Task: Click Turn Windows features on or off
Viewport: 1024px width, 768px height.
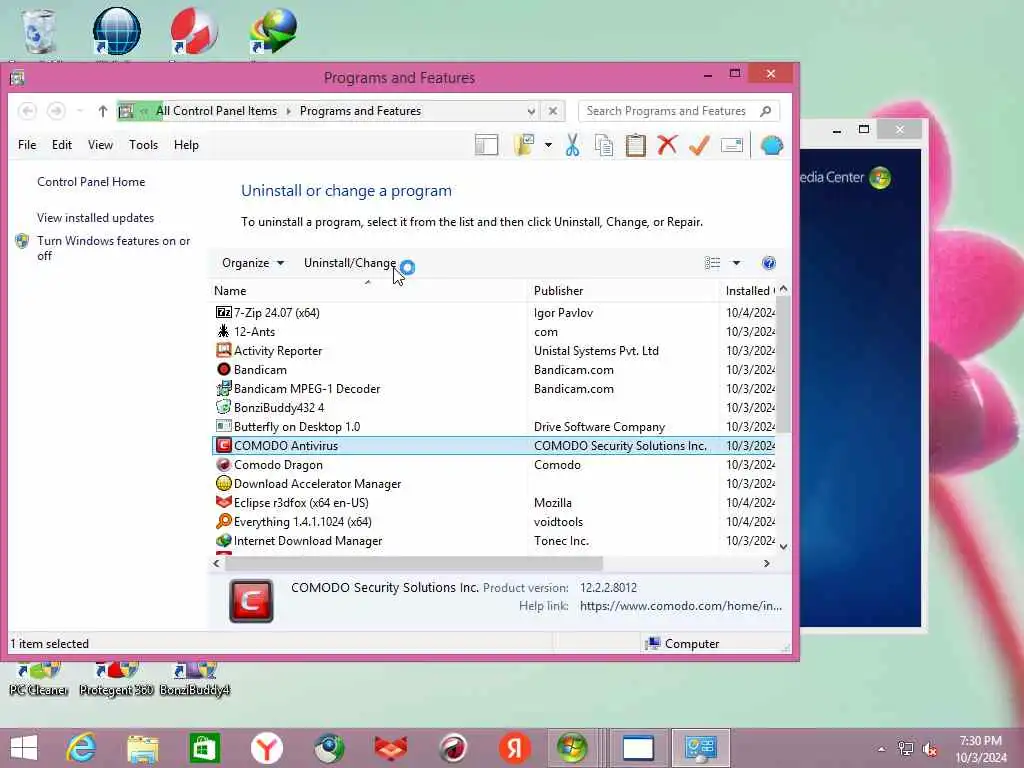Action: click(x=113, y=248)
